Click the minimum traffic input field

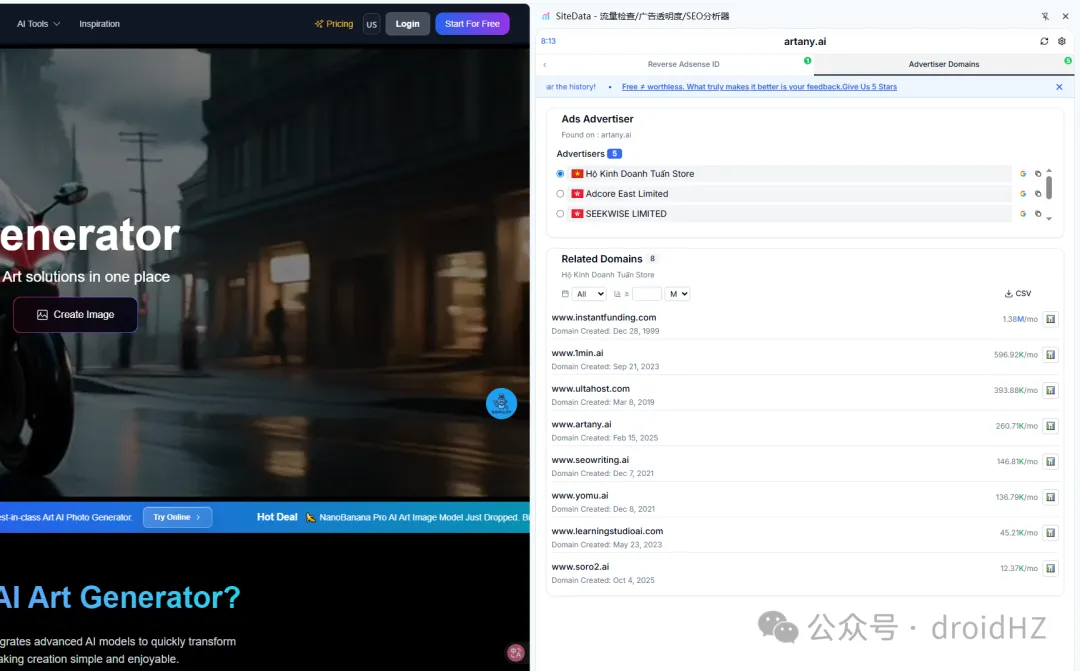click(647, 294)
